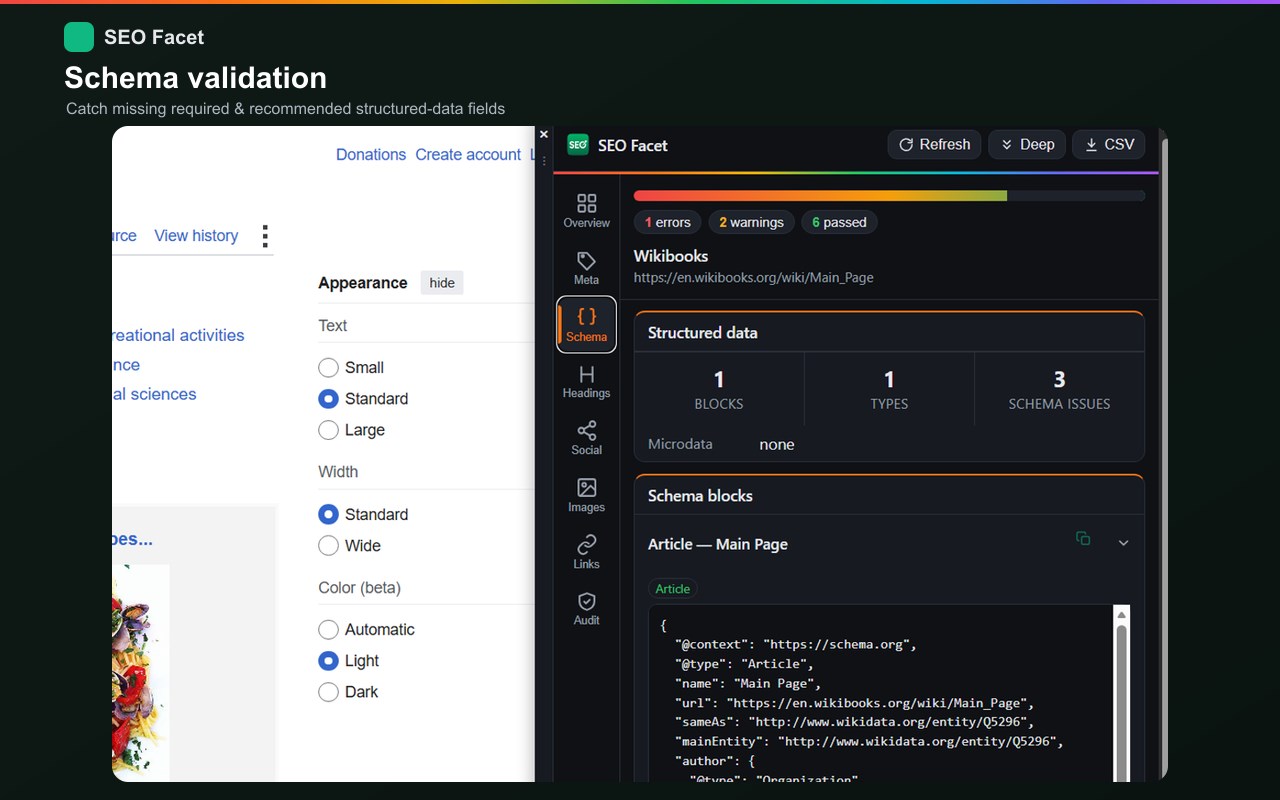Open the Donations link
The width and height of the screenshot is (1280, 800).
tap(371, 155)
